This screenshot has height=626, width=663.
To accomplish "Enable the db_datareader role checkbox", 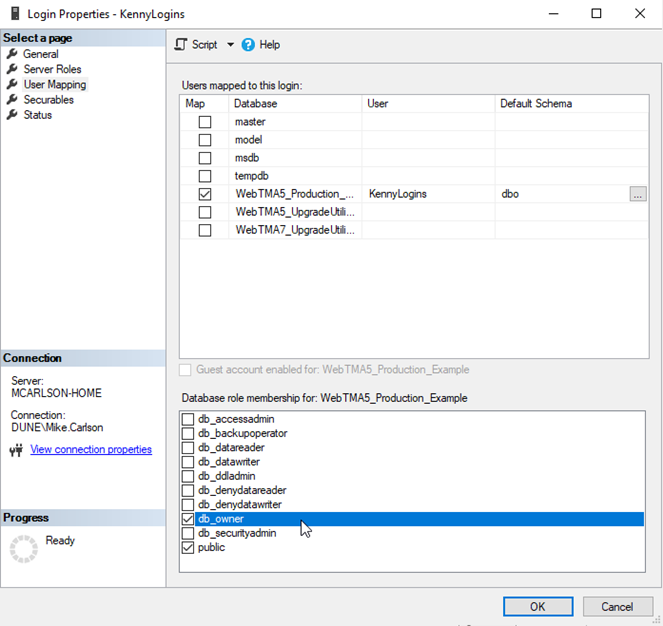I will tap(188, 449).
